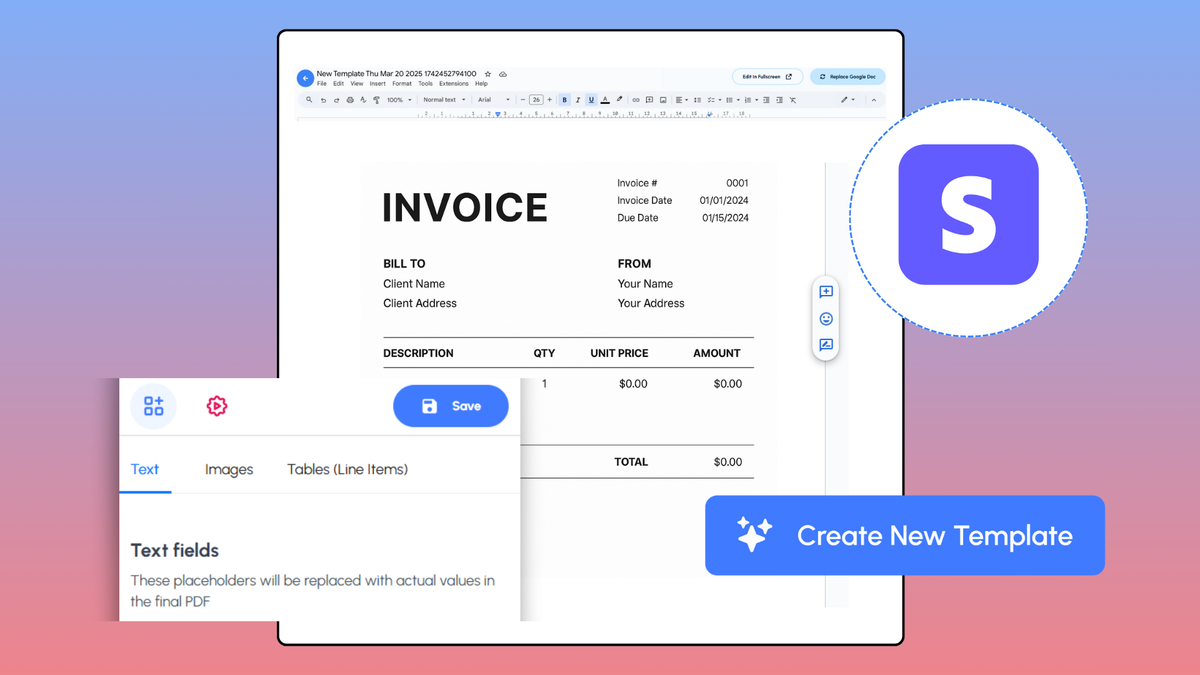Viewport: 1200px width, 675px height.
Task: Open the Normal text styles dropdown
Action: point(442,100)
